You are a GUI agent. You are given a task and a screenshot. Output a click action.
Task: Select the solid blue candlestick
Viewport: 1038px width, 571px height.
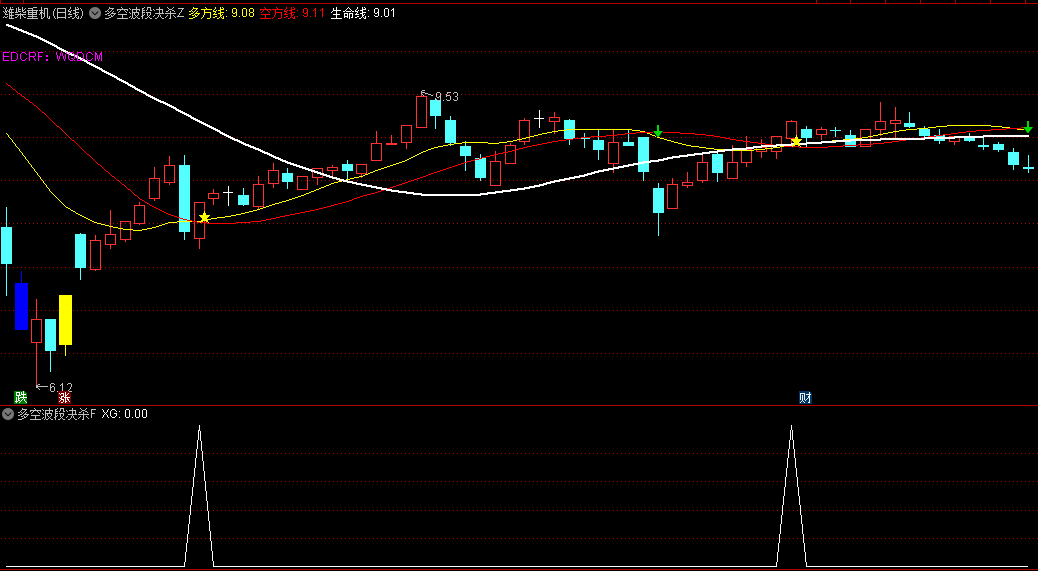click(x=21, y=306)
